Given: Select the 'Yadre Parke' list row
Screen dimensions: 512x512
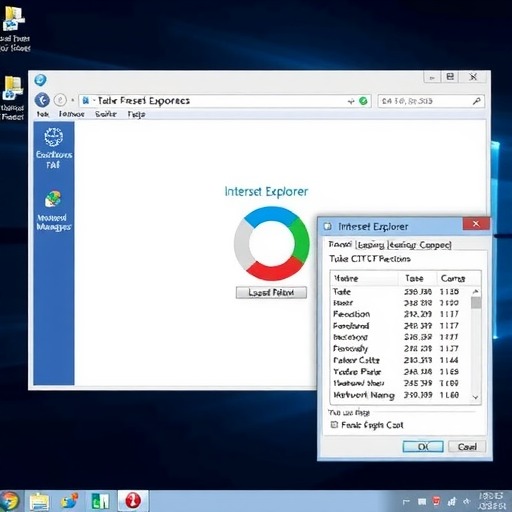Looking at the screenshot, I should click(401, 371).
